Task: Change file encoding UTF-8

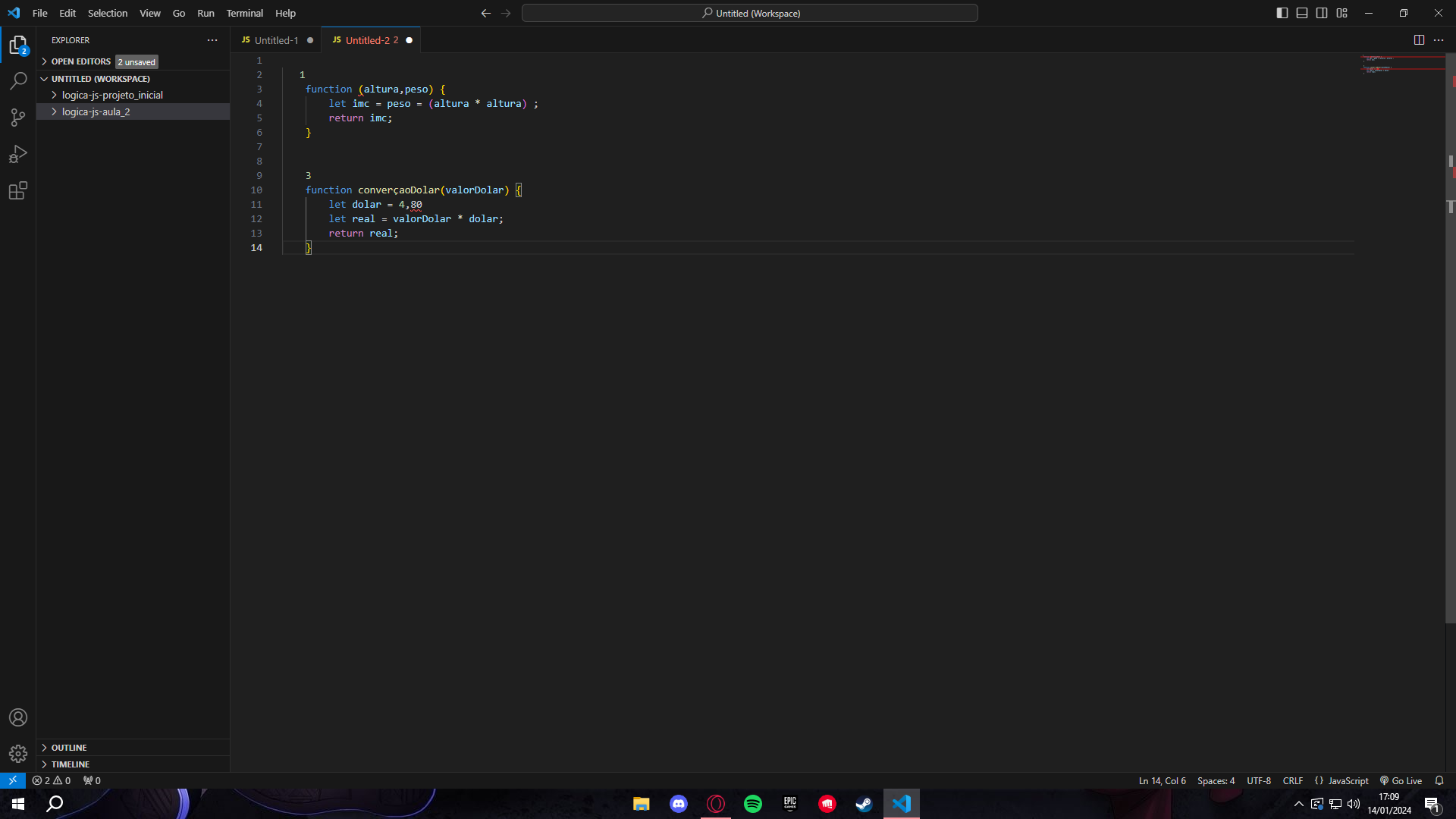Action: click(1259, 780)
